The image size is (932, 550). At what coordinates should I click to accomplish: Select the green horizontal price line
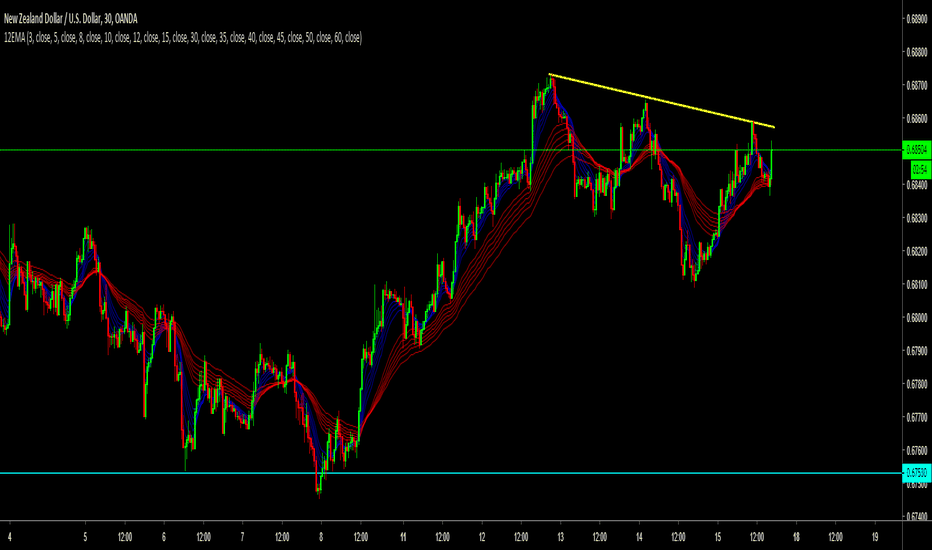(x=451, y=150)
